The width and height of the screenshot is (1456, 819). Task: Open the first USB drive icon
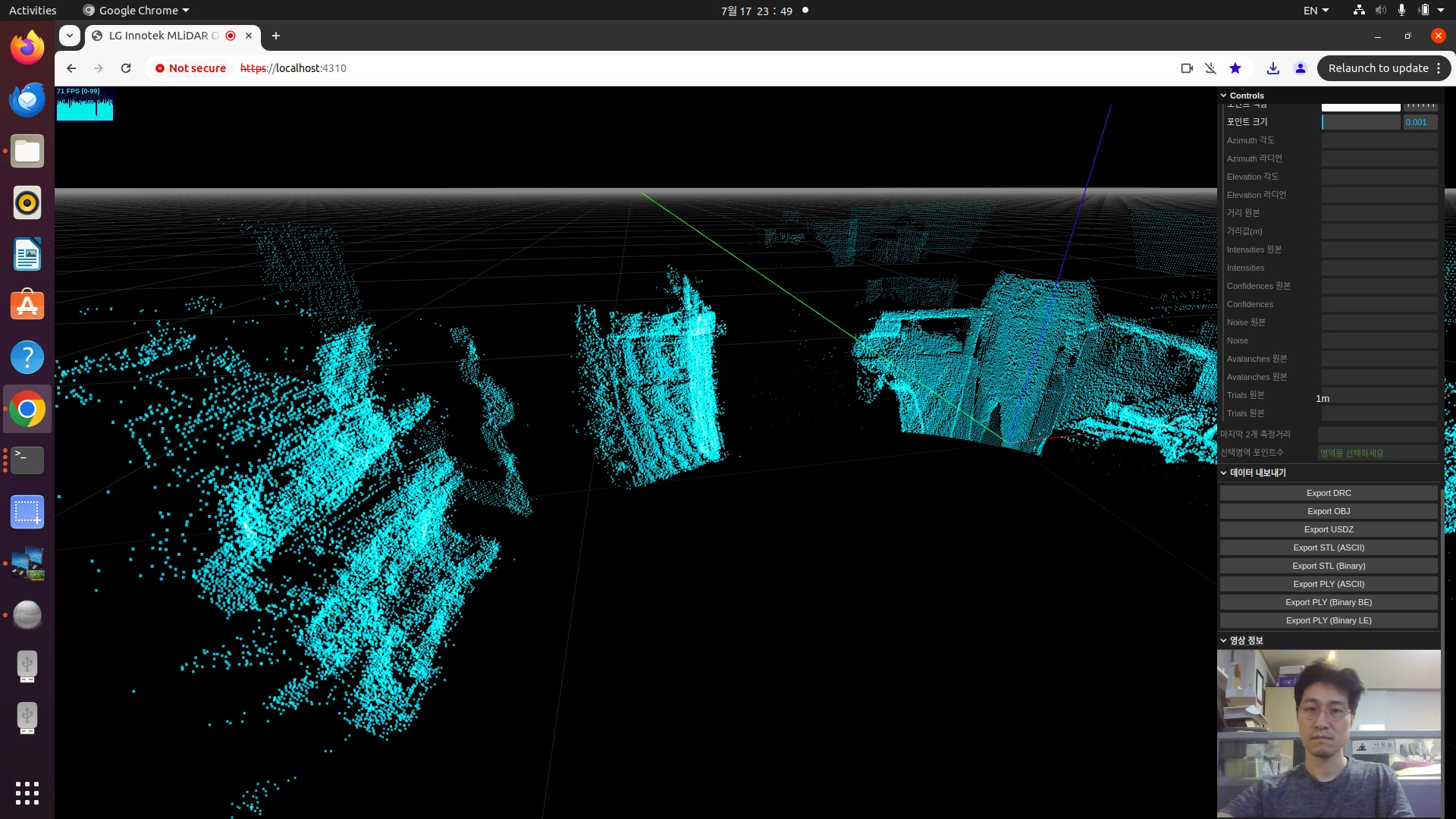tap(27, 667)
